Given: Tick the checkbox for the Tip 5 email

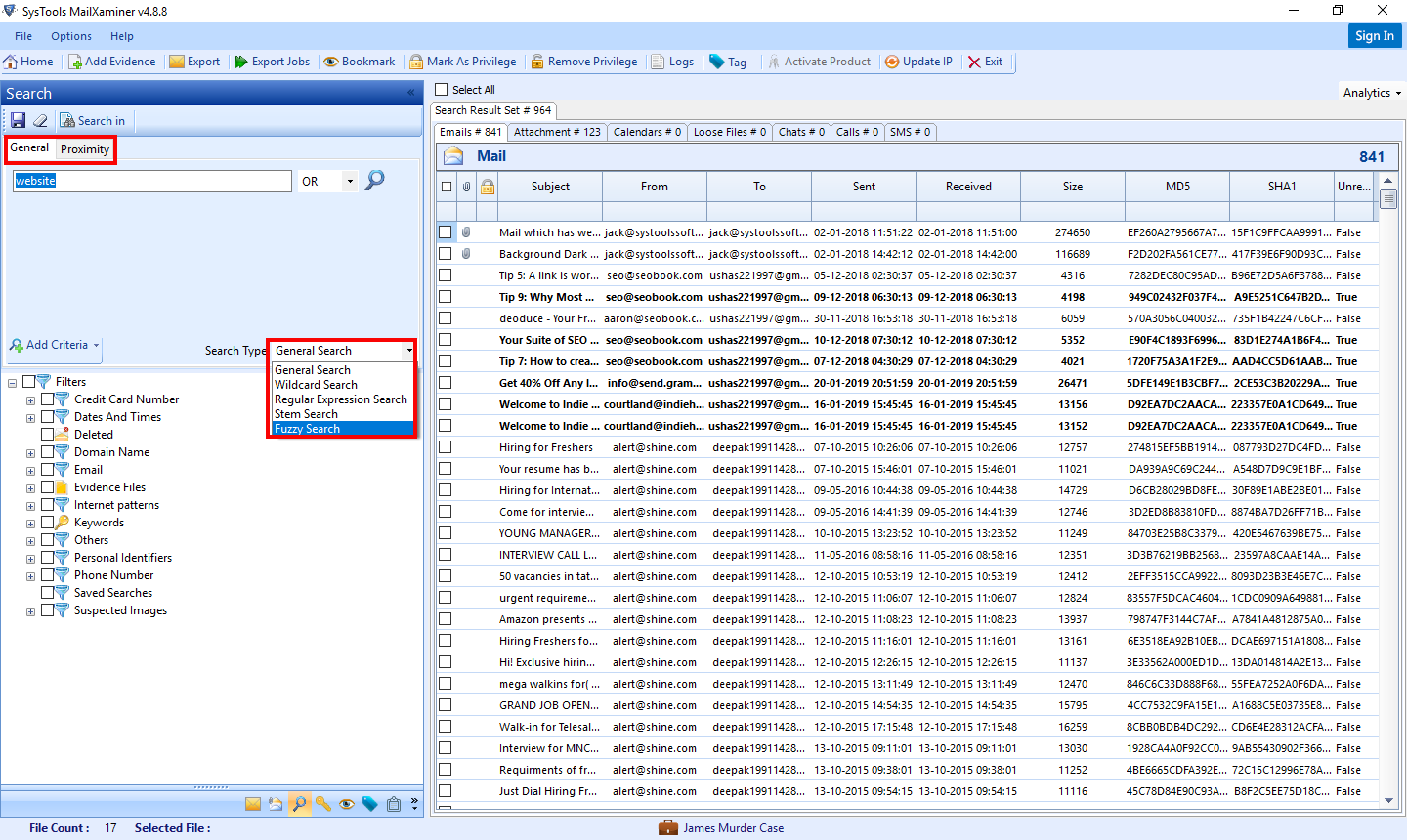Looking at the screenshot, I should [446, 274].
